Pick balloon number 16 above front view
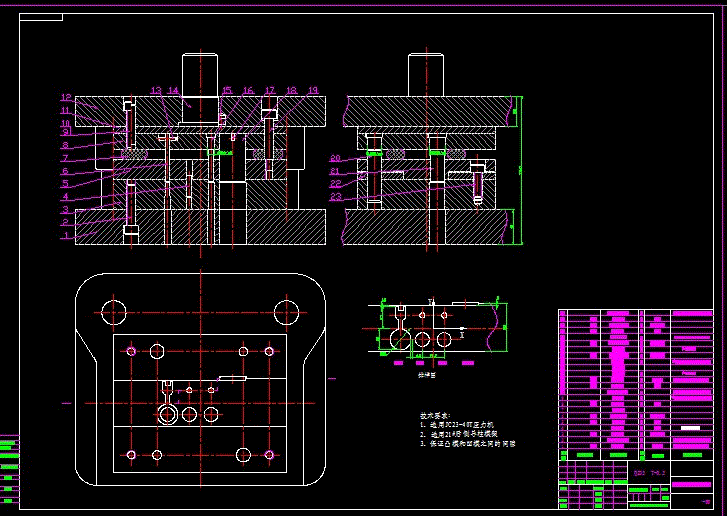The height and width of the screenshot is (516, 727). tap(249, 90)
